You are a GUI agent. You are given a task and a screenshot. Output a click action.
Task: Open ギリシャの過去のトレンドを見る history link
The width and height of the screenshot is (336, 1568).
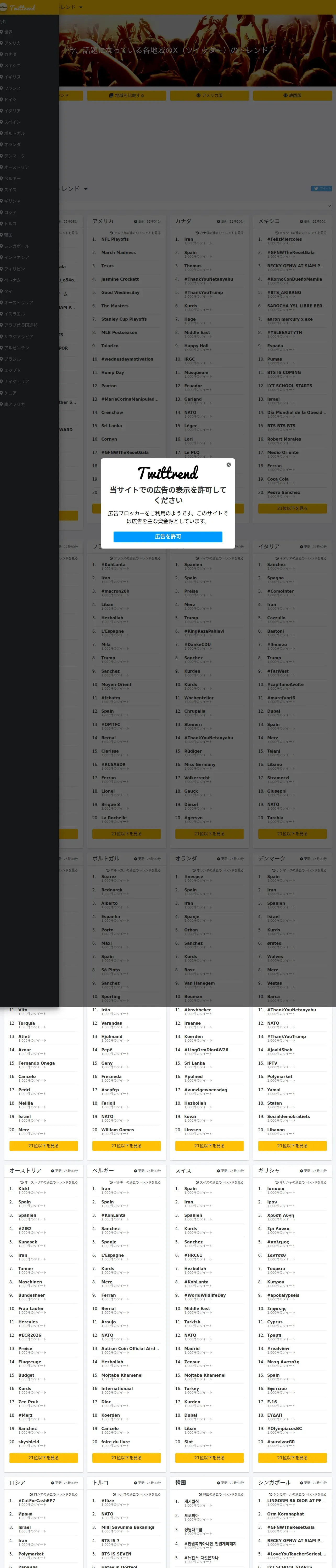[x=301, y=1182]
